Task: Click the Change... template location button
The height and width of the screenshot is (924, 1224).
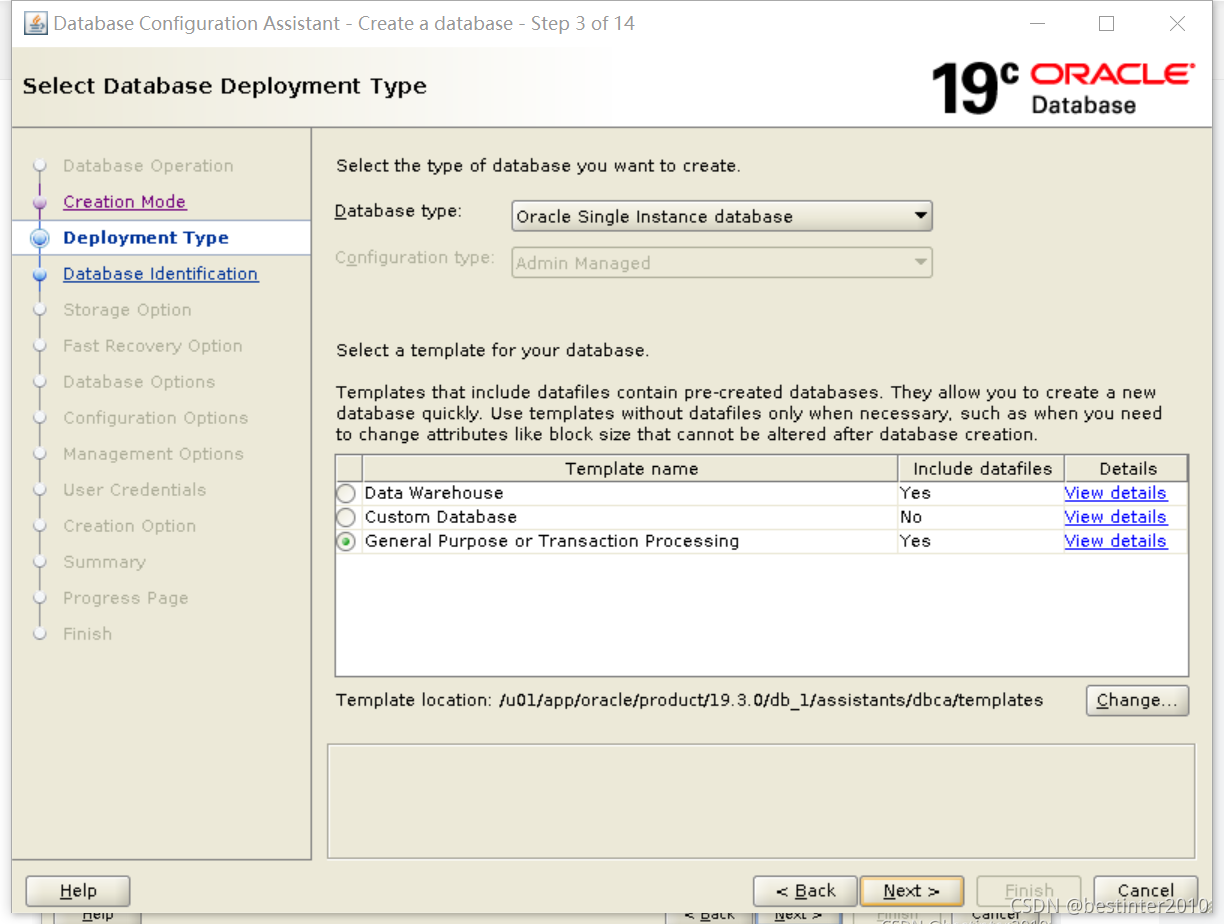Action: click(1137, 700)
